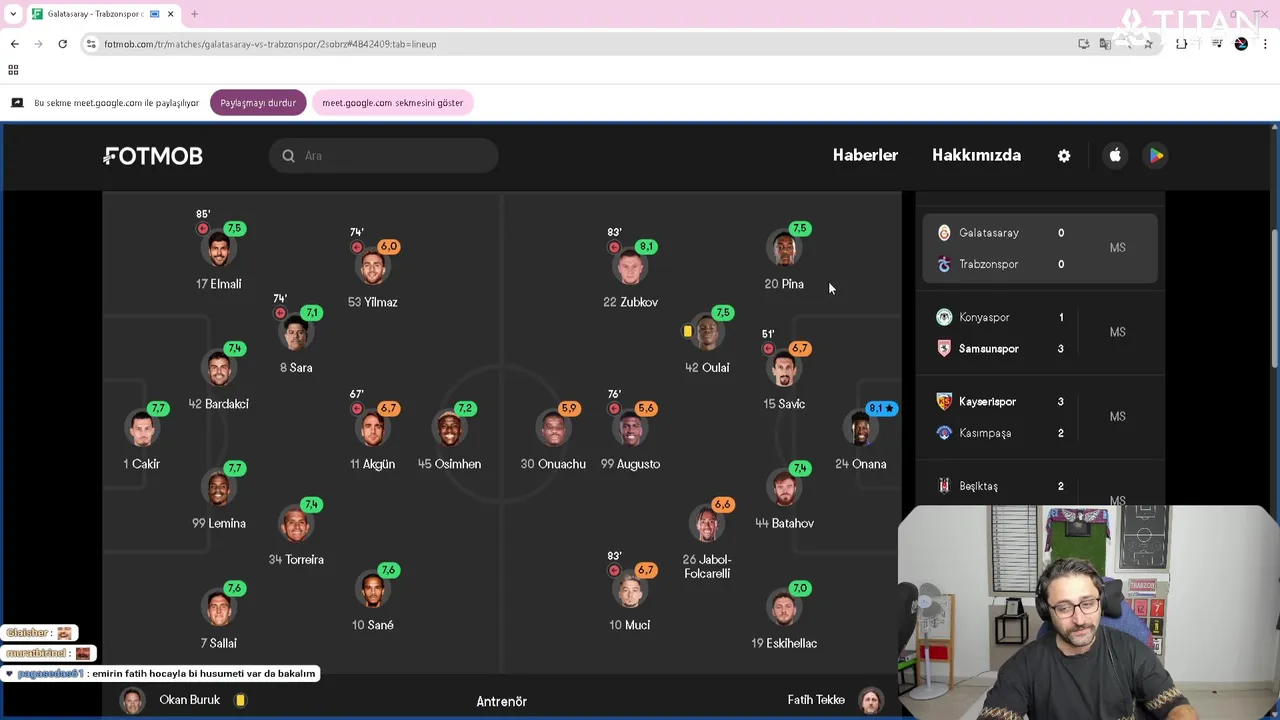
Task: Open the Chrome profile avatar
Action: tap(1241, 44)
